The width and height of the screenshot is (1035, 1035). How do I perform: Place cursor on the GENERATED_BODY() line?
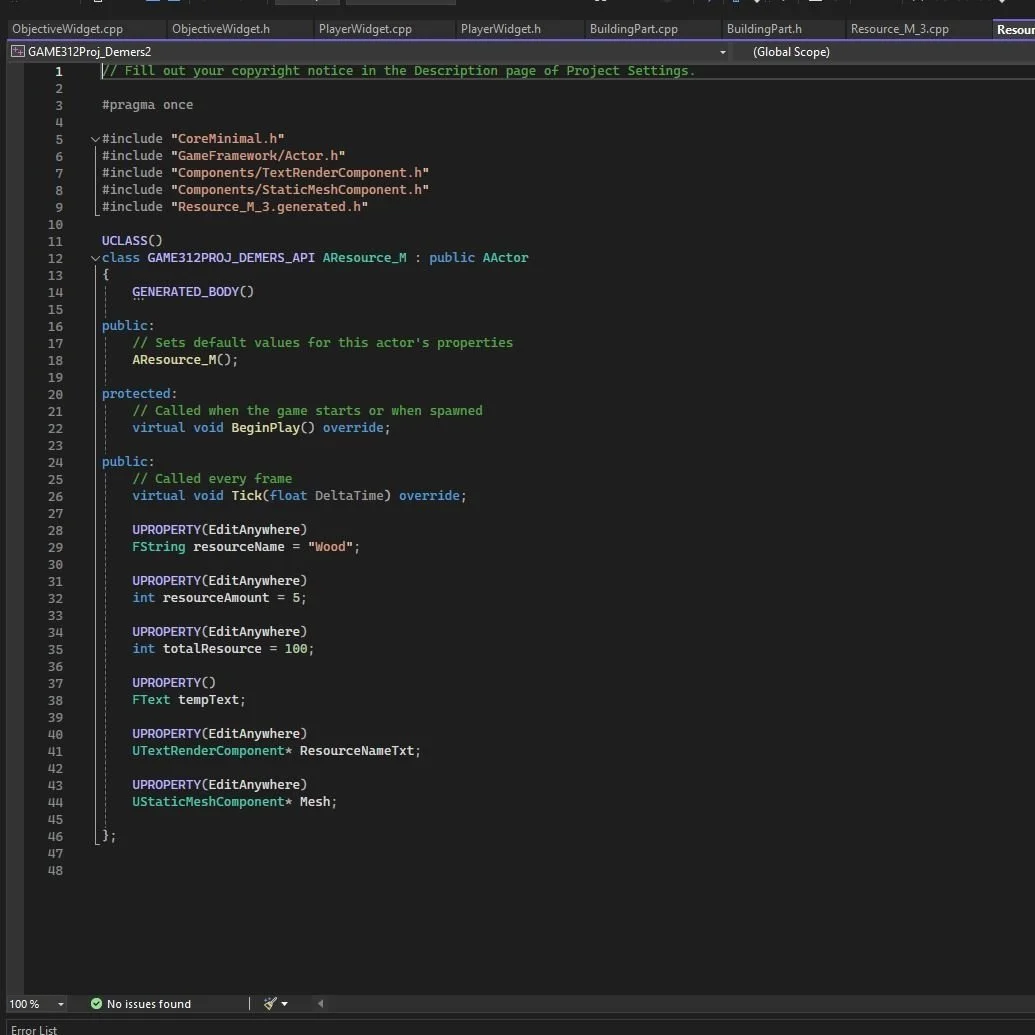pyautogui.click(x=193, y=292)
